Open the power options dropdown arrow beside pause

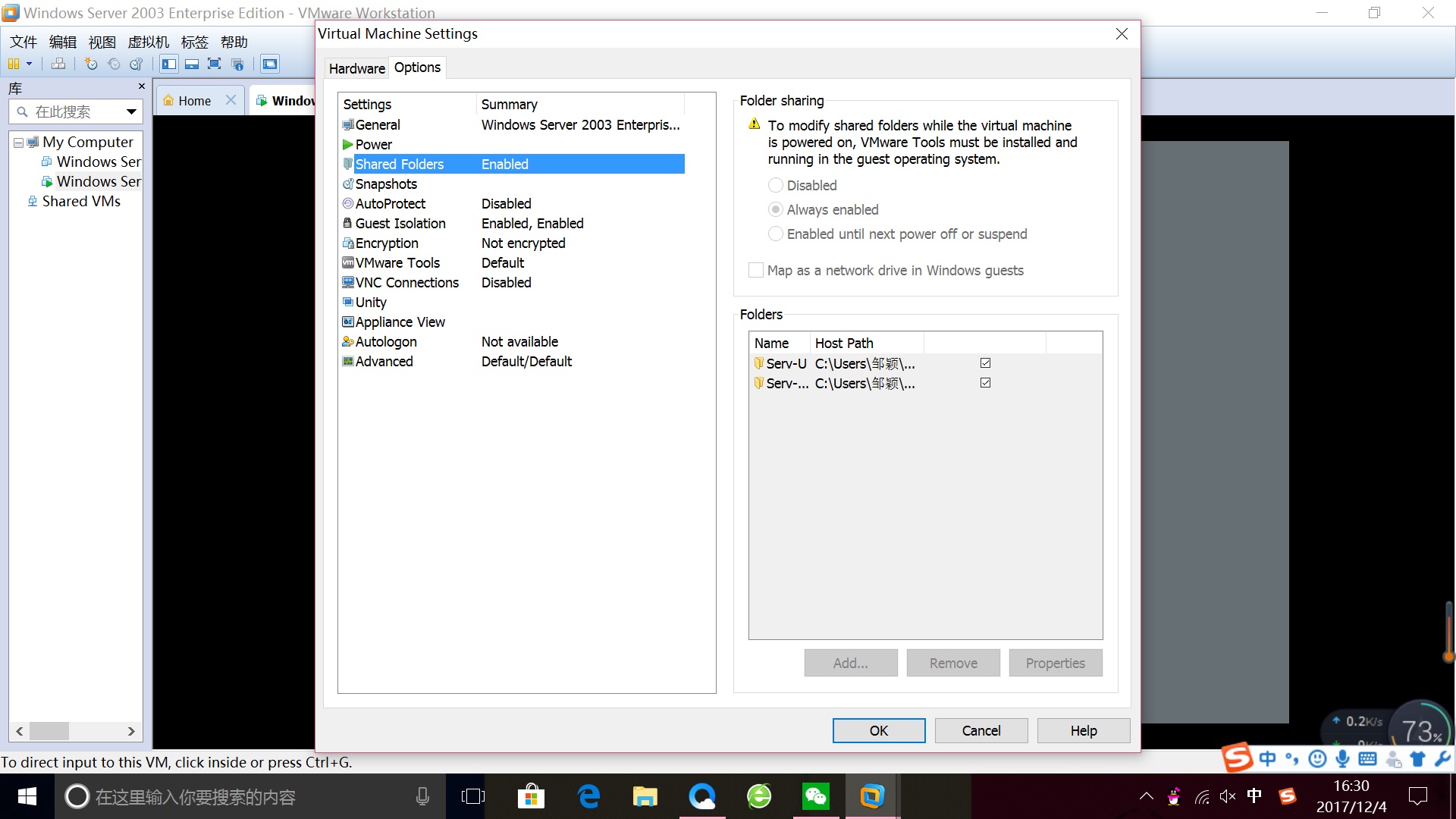click(30, 64)
